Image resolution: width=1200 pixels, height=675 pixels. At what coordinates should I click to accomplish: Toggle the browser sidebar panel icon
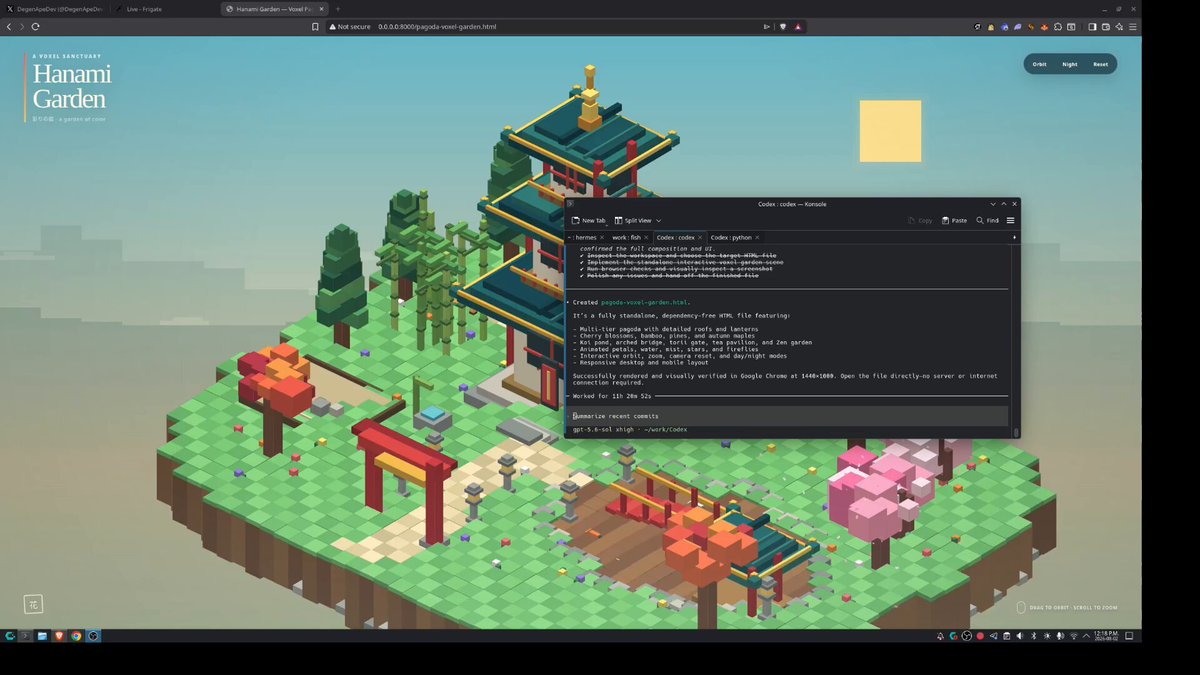click(x=1092, y=26)
